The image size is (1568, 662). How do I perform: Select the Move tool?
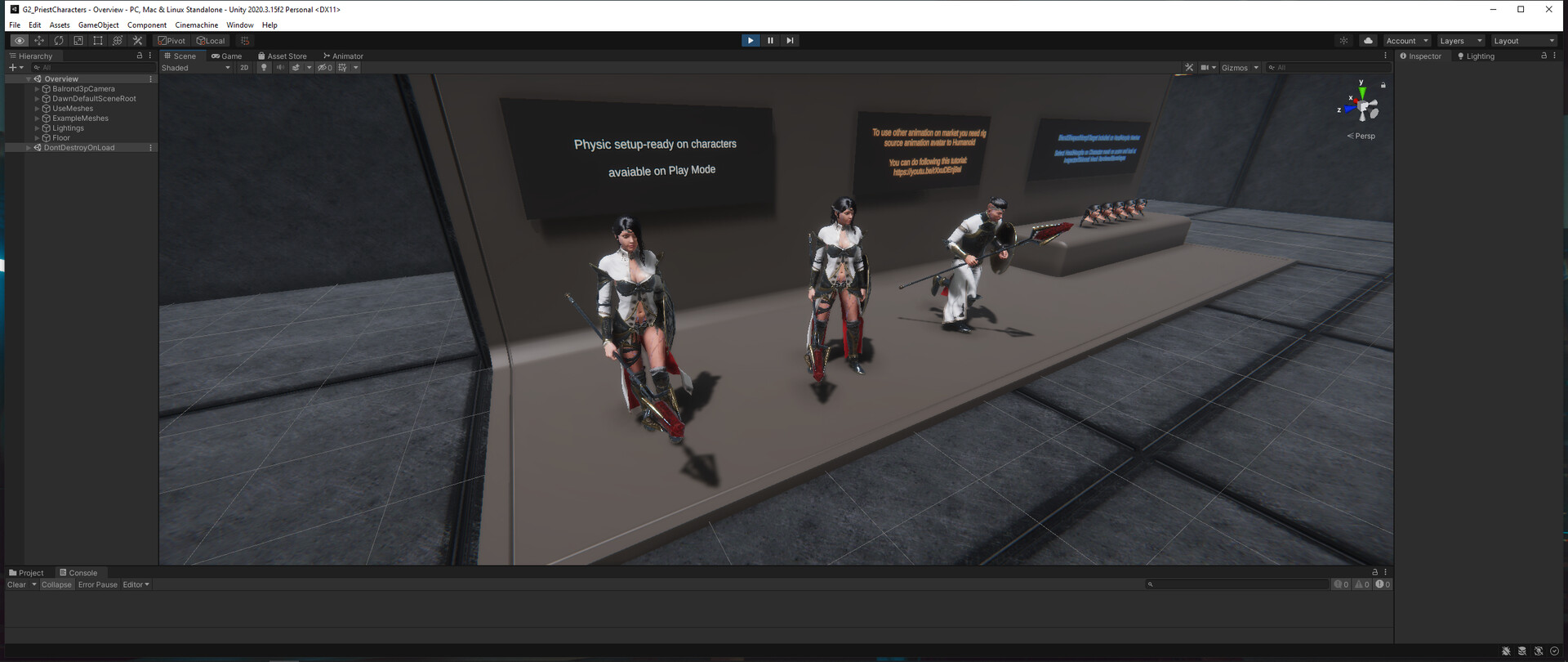39,40
